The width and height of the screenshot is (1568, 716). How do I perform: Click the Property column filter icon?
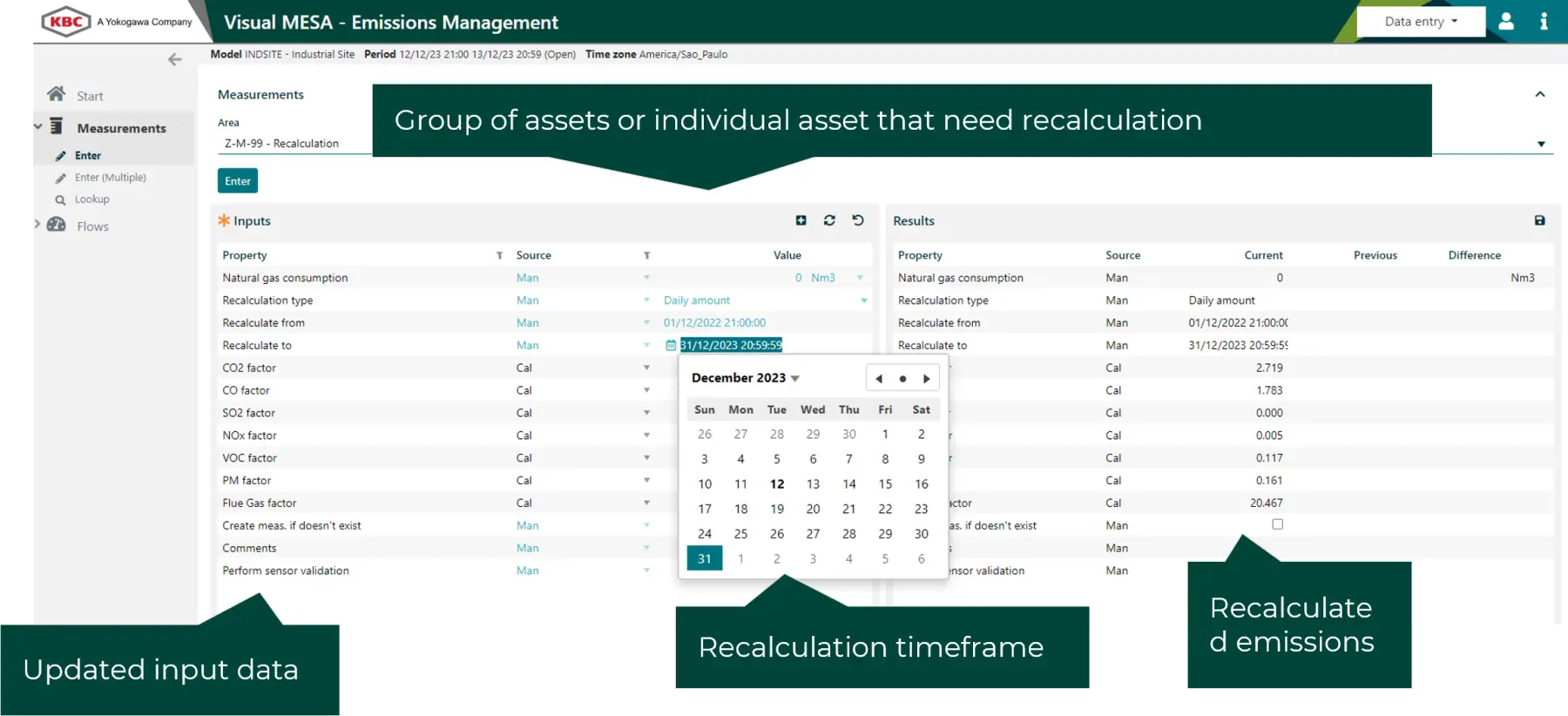tap(499, 255)
